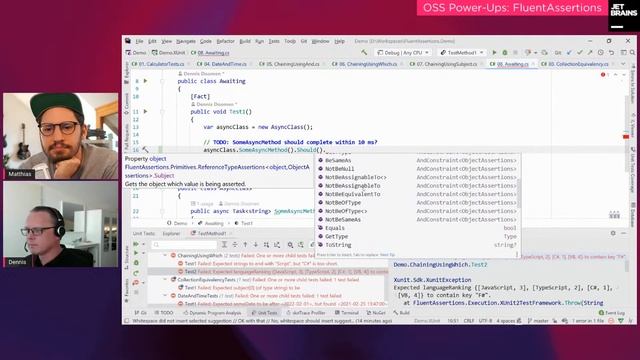Click Throw link in stack trace
Viewport: 640px width, 360px height.
click(x=572, y=303)
